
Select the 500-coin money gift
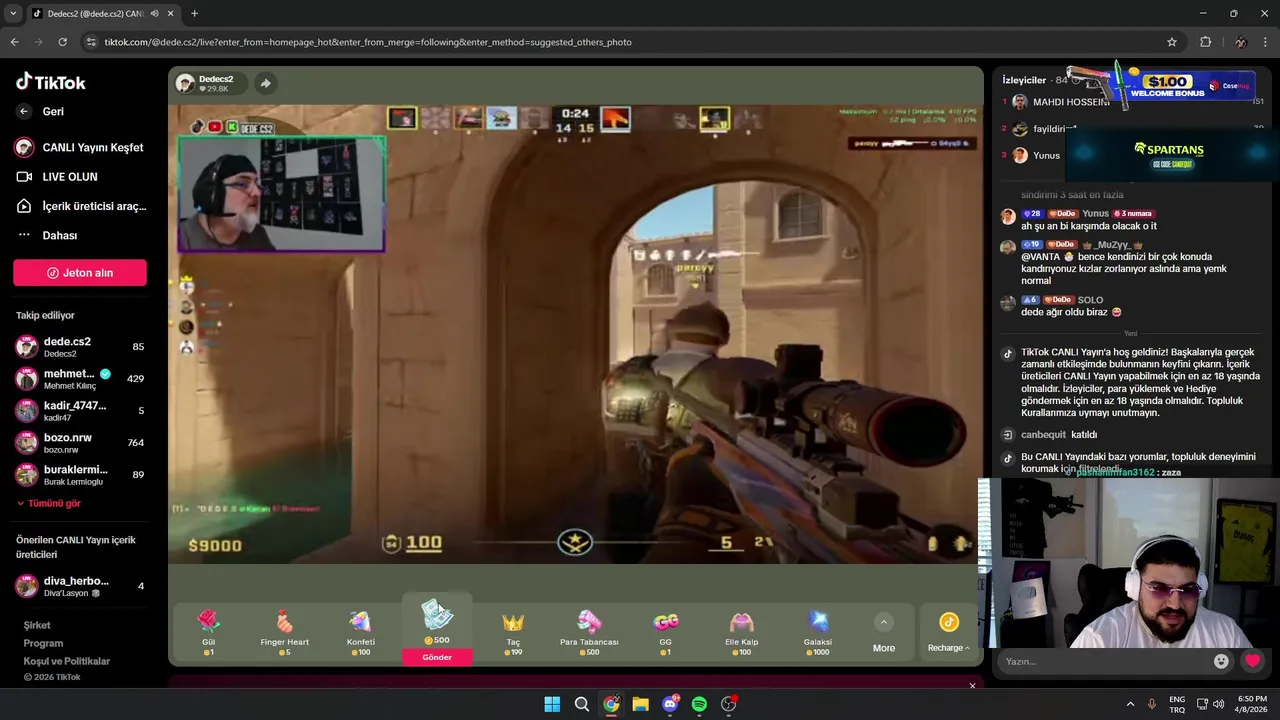tap(437, 622)
